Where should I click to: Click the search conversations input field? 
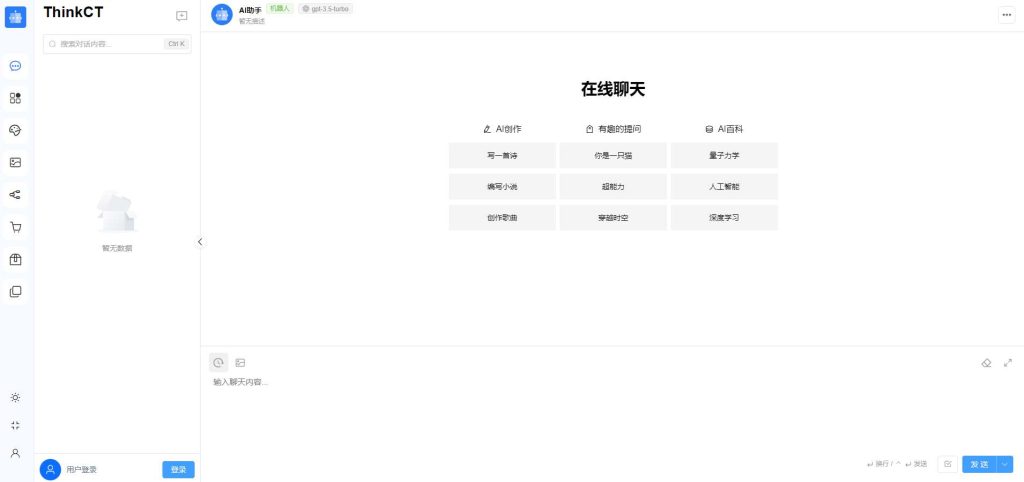[117, 44]
